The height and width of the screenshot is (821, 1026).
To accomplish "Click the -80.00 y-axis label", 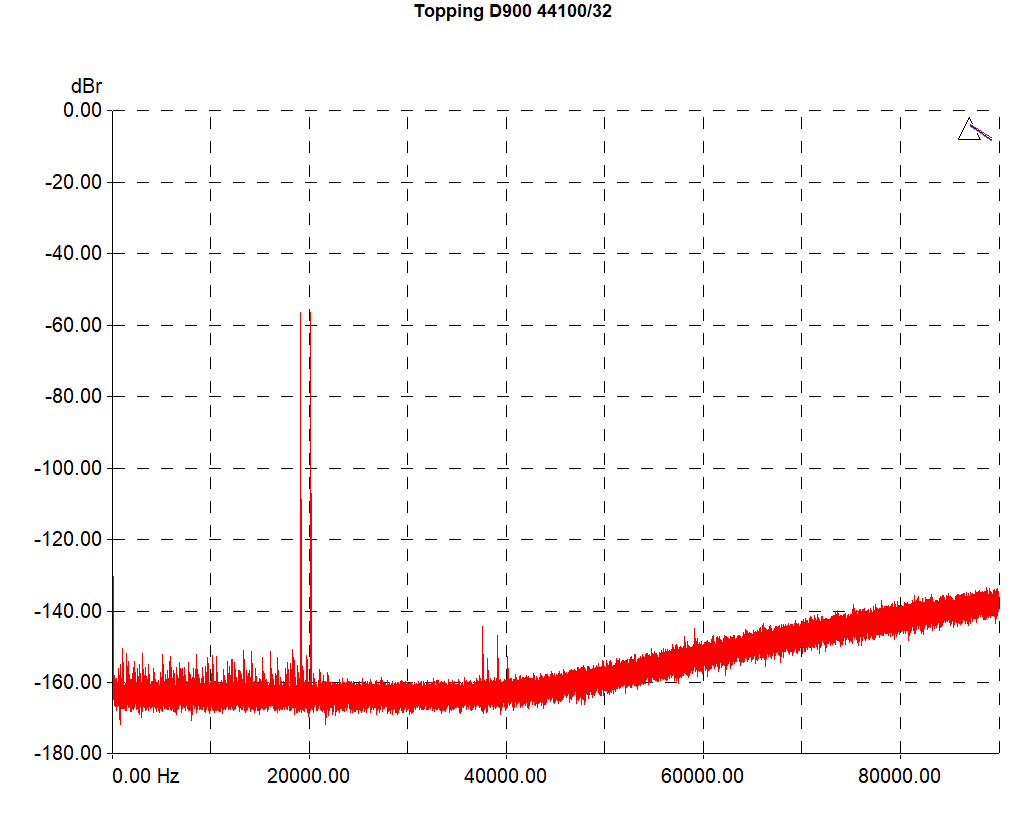I will (73, 396).
